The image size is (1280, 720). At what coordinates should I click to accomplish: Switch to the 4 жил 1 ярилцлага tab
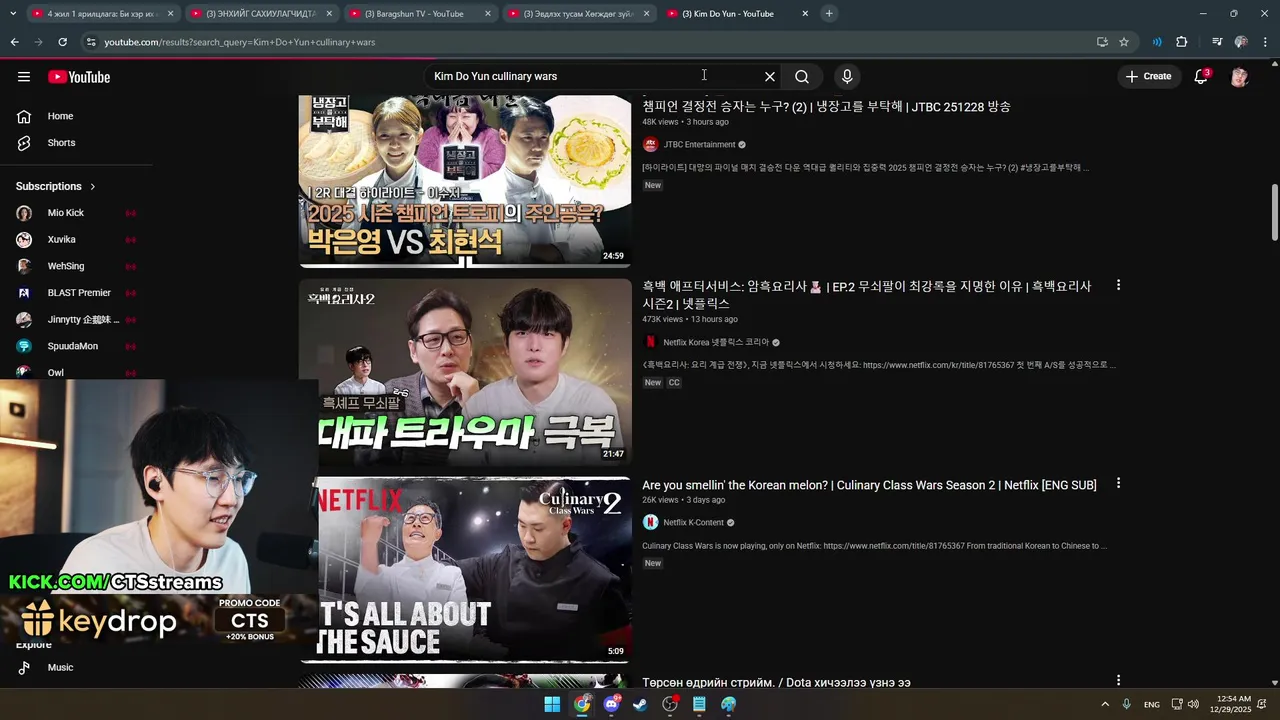pyautogui.click(x=100, y=14)
